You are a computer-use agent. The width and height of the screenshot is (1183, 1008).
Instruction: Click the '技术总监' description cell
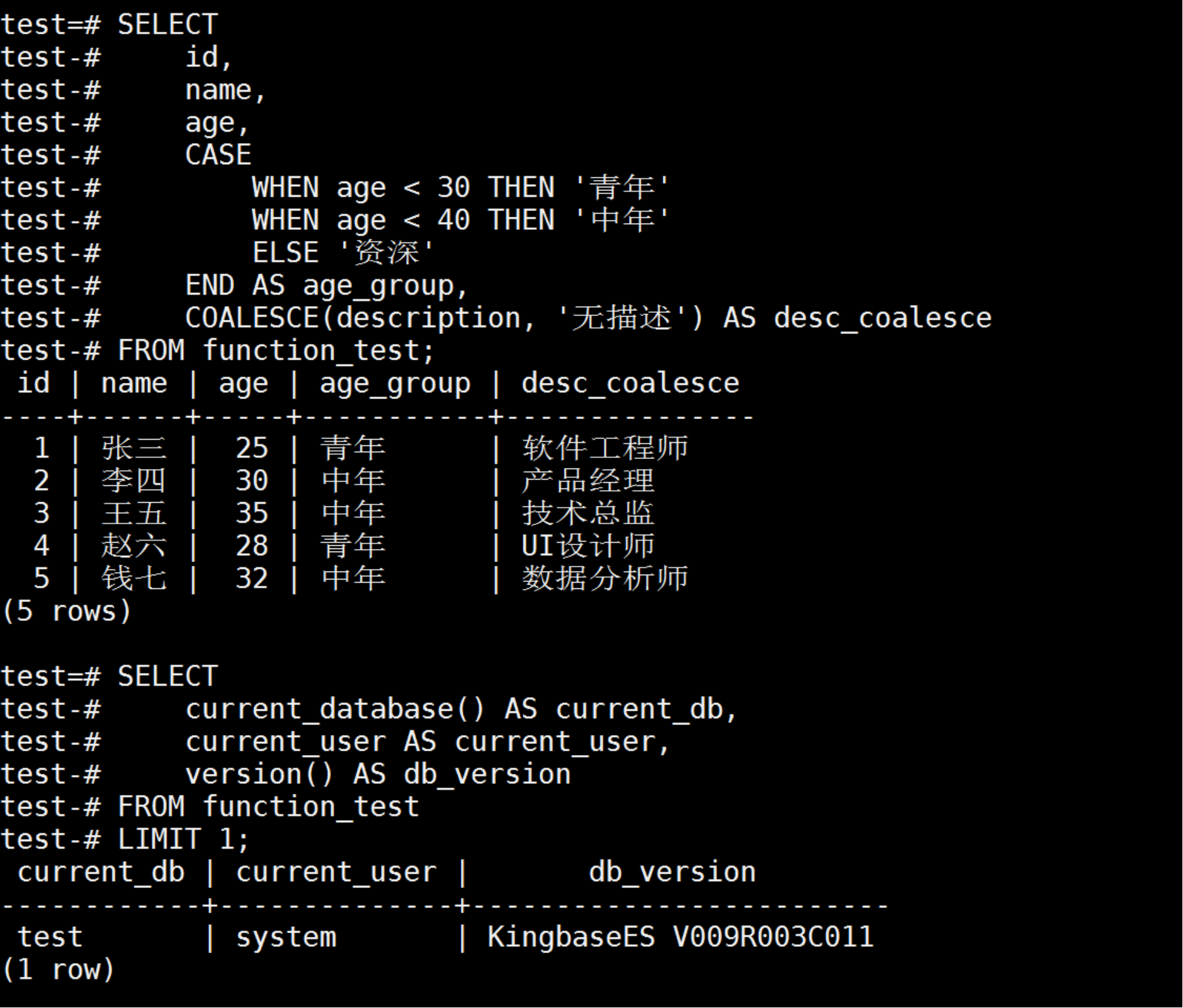(x=588, y=513)
